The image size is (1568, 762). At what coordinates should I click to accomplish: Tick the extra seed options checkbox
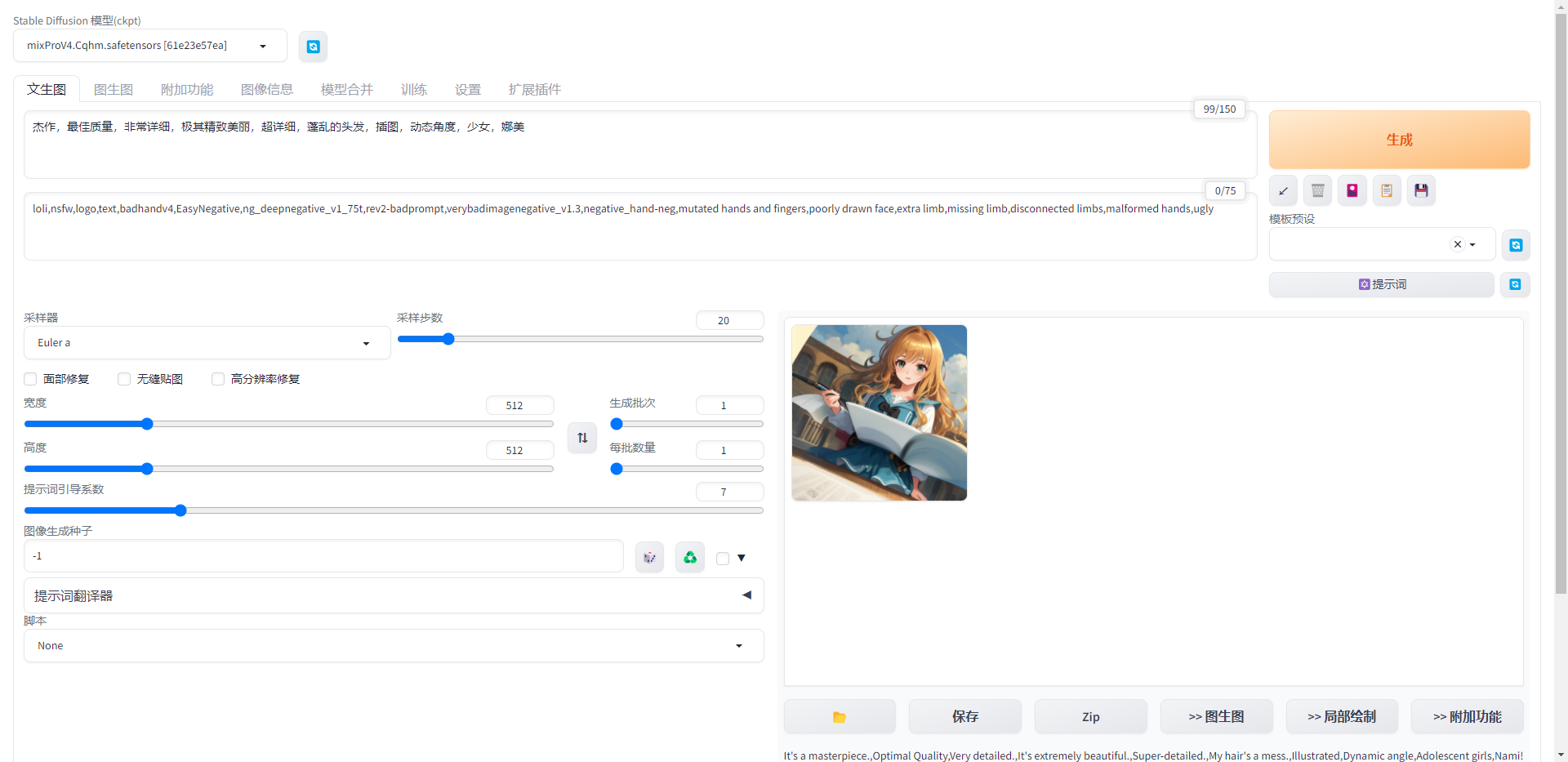click(x=723, y=559)
